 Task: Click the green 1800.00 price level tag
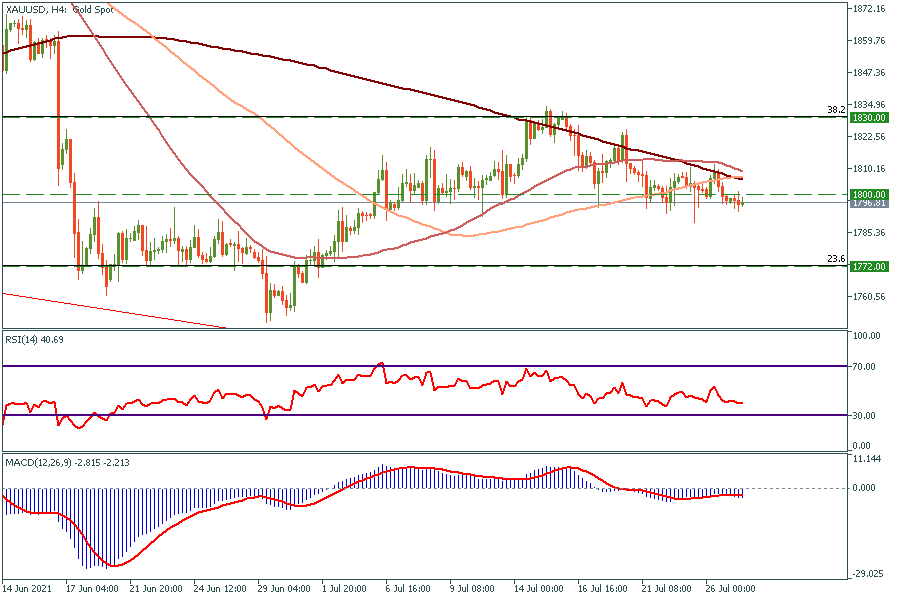click(867, 194)
